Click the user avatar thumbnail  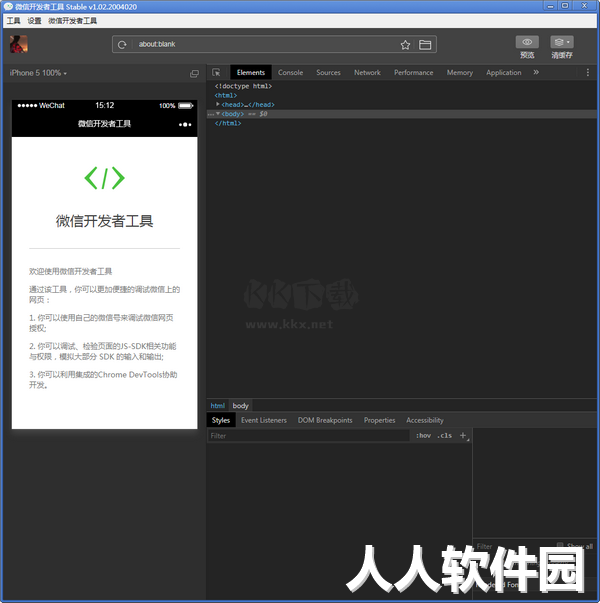[18, 44]
